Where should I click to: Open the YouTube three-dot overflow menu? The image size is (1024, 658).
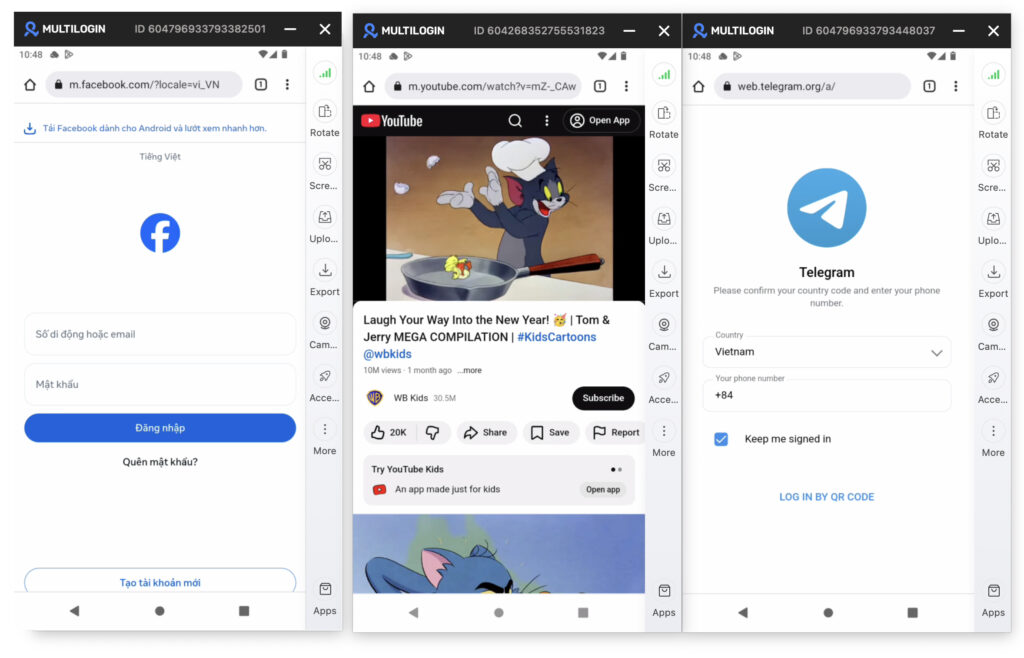tap(546, 120)
